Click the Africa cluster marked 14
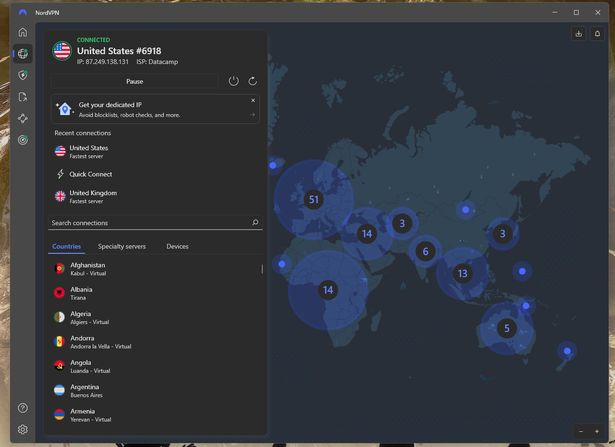 tap(328, 290)
